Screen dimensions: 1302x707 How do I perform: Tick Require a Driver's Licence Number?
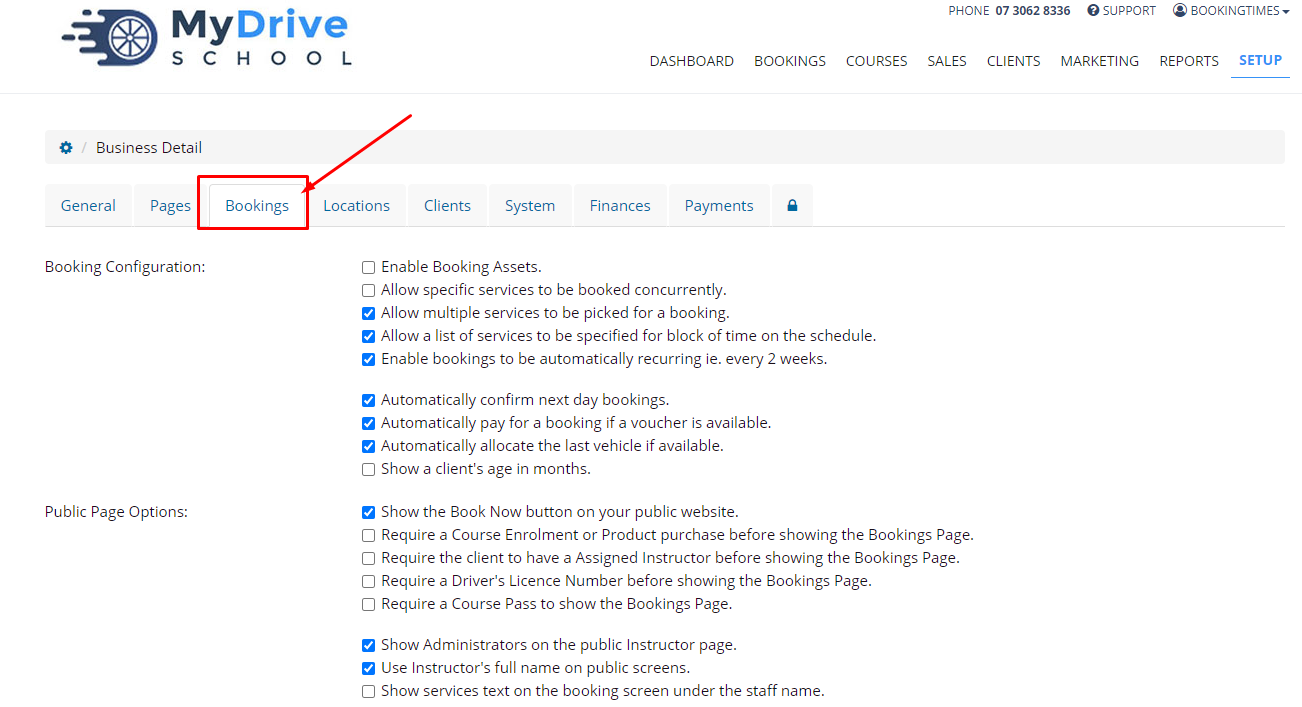point(369,581)
